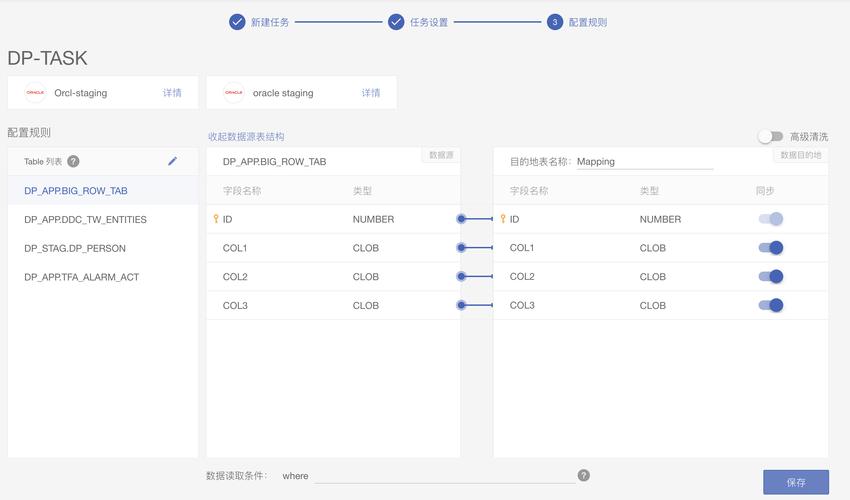Click the 同步 column header

tap(765, 191)
